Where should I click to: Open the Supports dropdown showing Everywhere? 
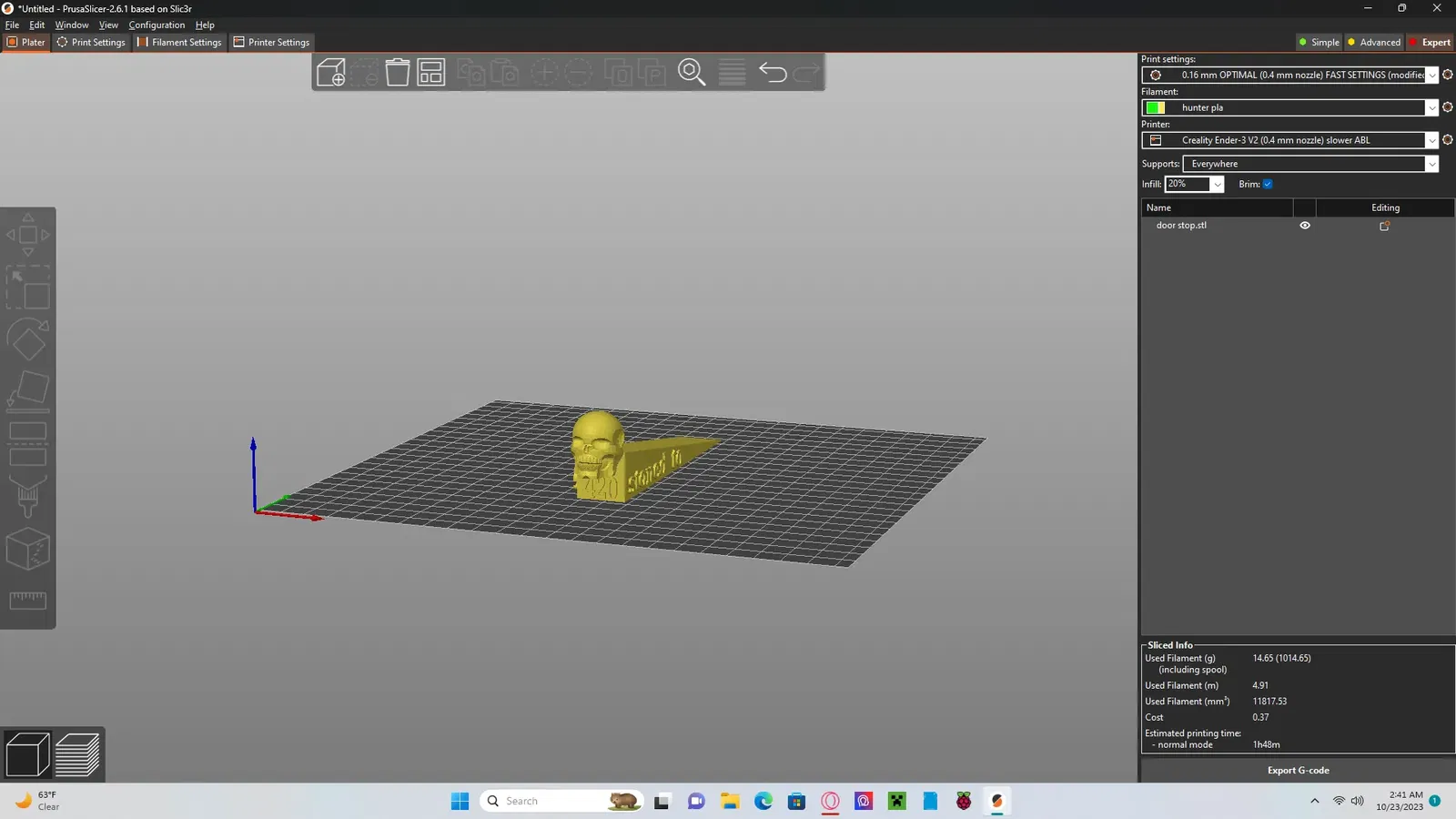1310,164
